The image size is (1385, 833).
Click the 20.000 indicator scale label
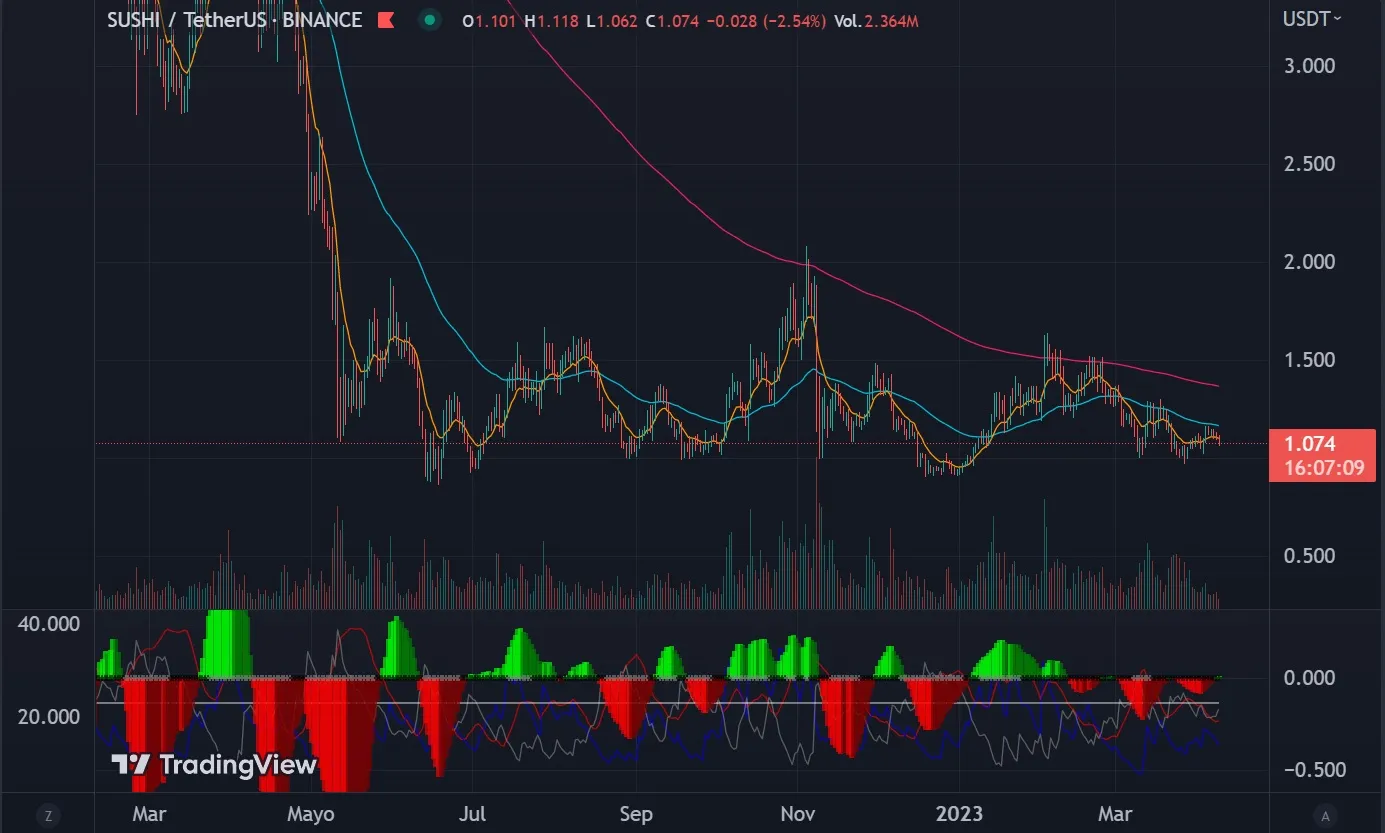point(50,717)
